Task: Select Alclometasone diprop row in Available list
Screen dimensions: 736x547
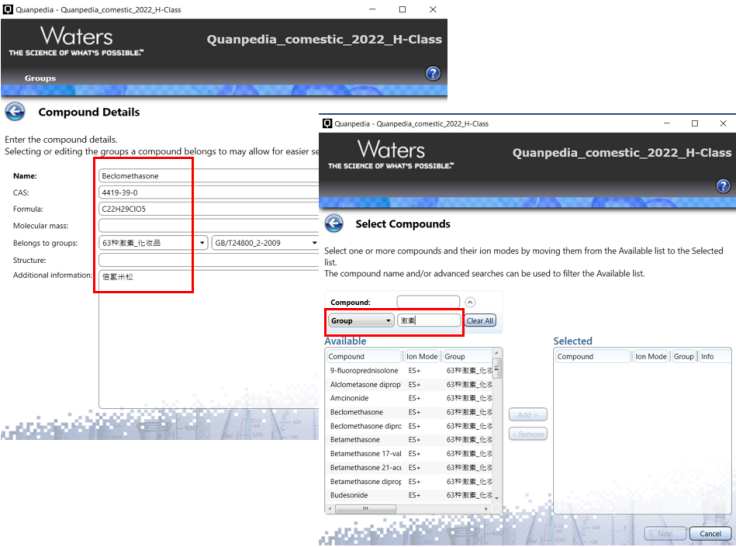Action: (410, 385)
